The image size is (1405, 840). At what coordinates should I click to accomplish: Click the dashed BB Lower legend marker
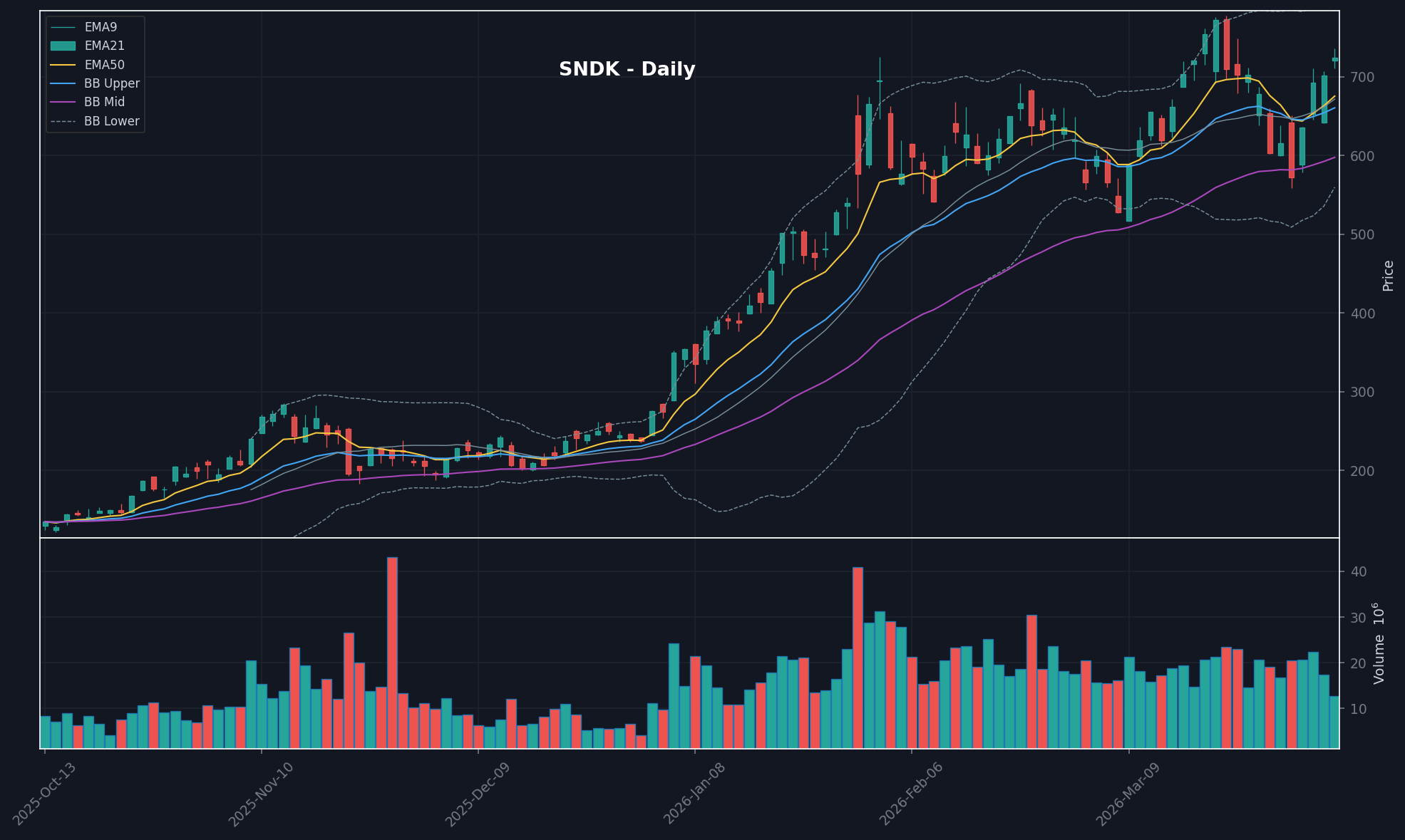(x=63, y=121)
